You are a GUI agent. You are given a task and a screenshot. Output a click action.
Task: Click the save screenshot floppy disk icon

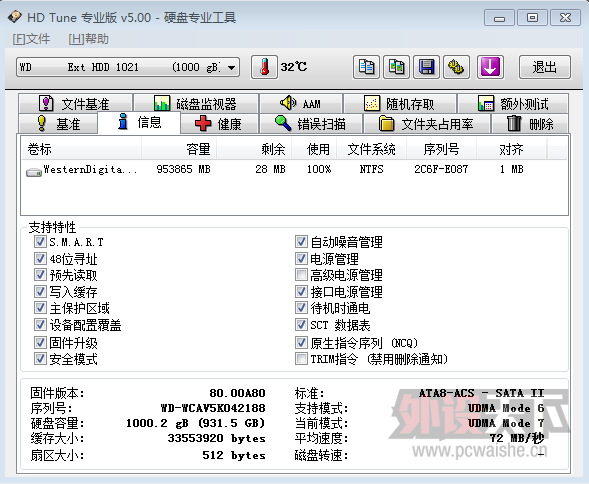(426, 67)
